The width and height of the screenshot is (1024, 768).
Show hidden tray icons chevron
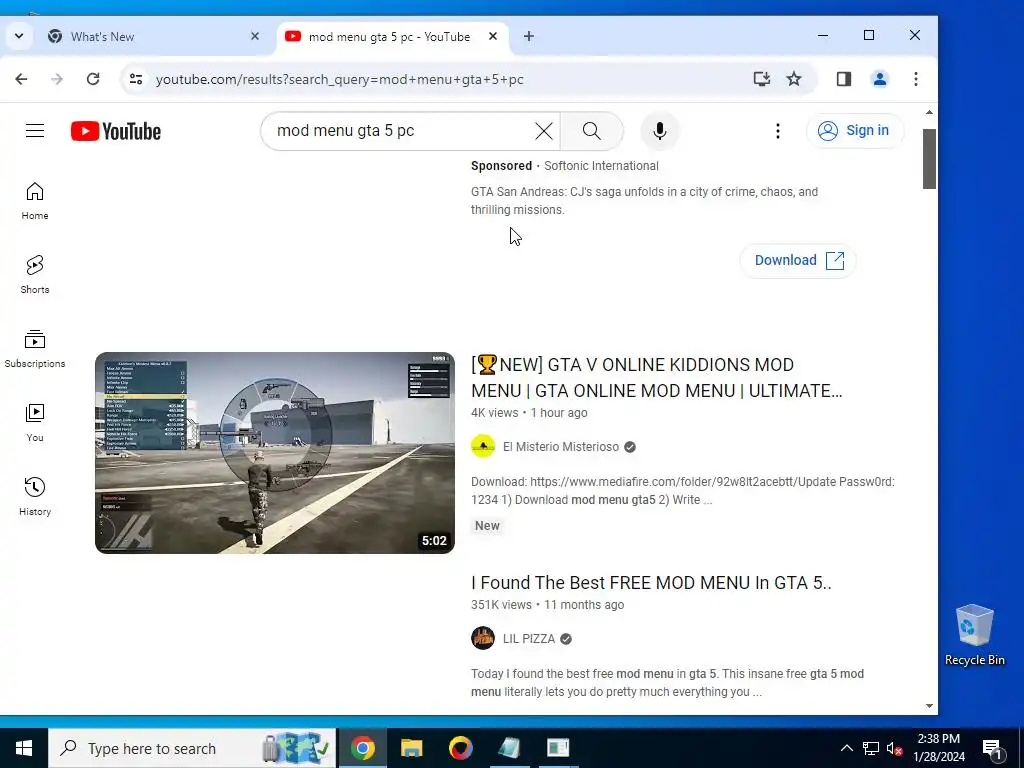[846, 748]
